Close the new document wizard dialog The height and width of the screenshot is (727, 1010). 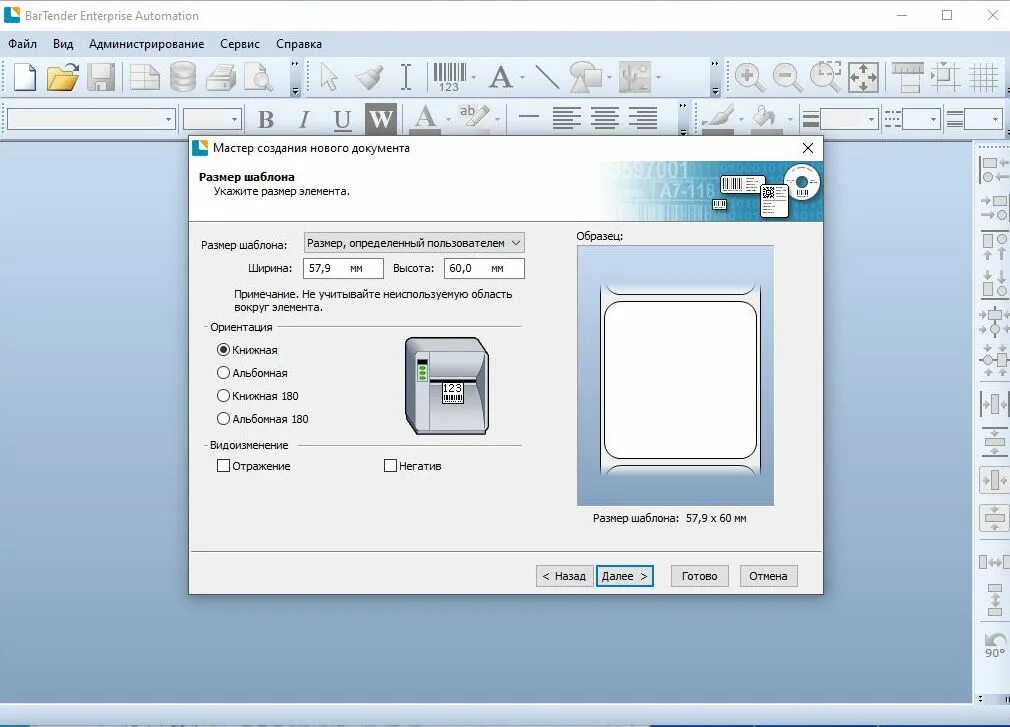808,148
